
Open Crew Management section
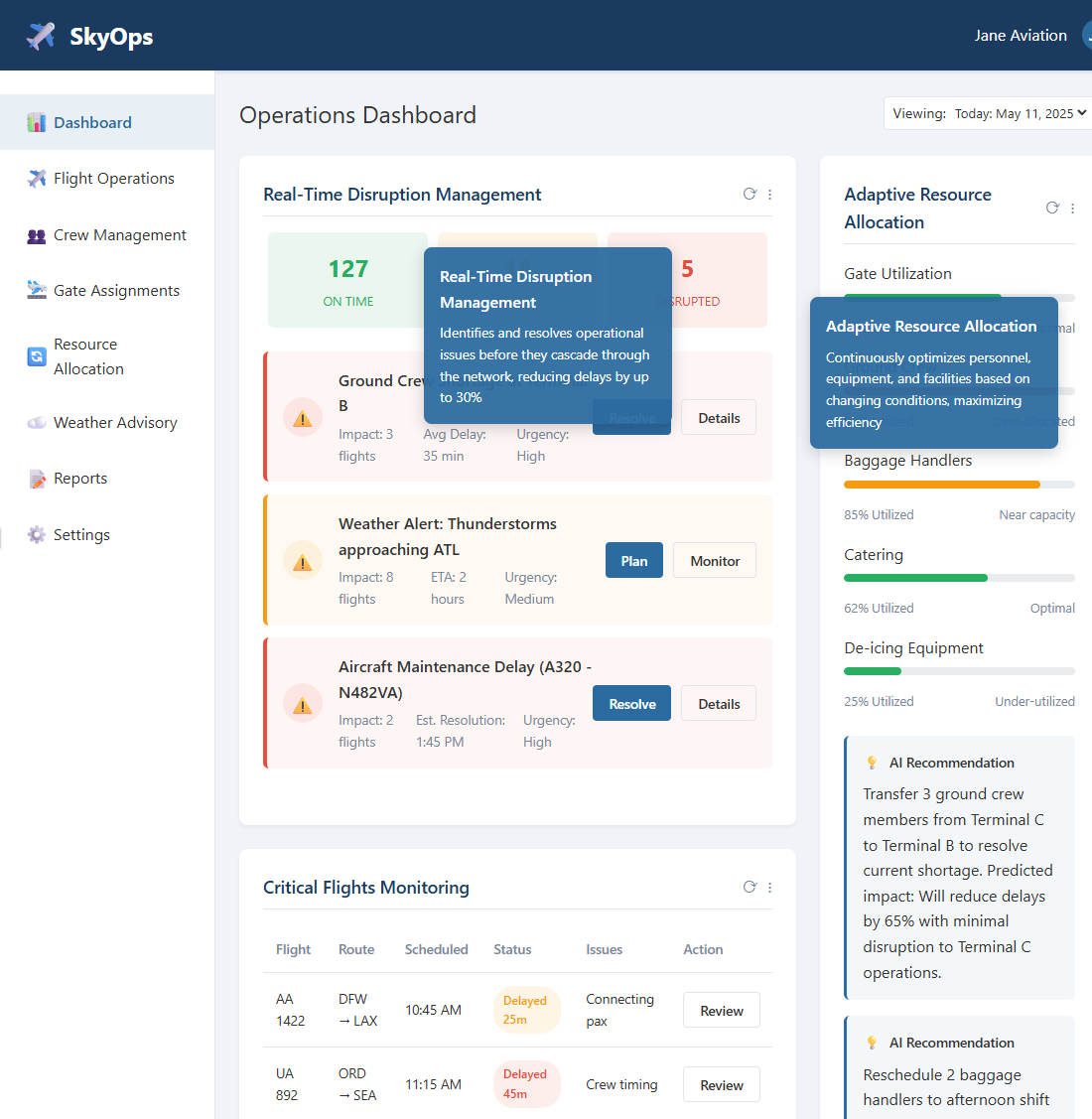tap(107, 235)
